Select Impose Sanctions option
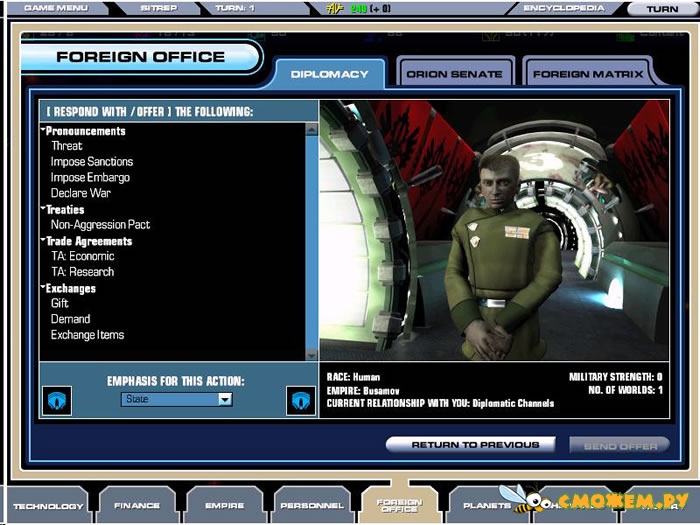The image size is (700, 525). tap(92, 162)
